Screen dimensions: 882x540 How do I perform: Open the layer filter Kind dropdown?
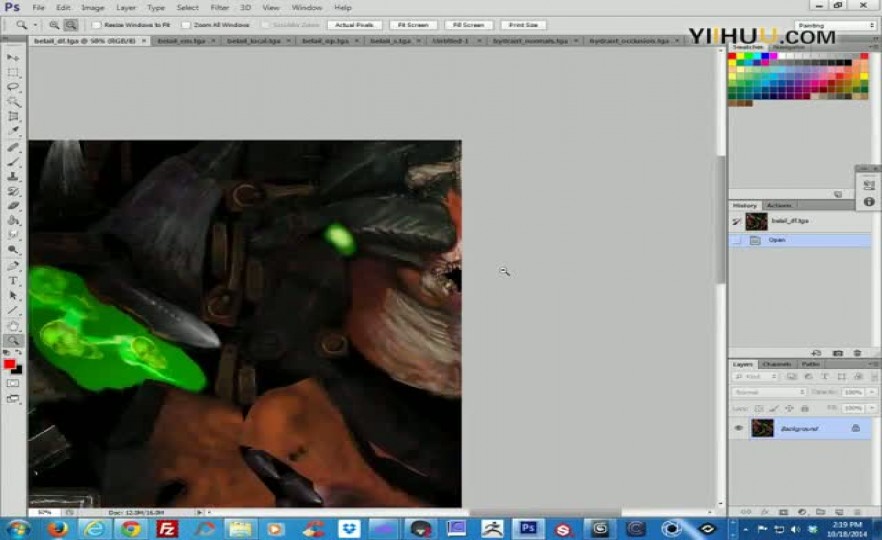click(755, 376)
